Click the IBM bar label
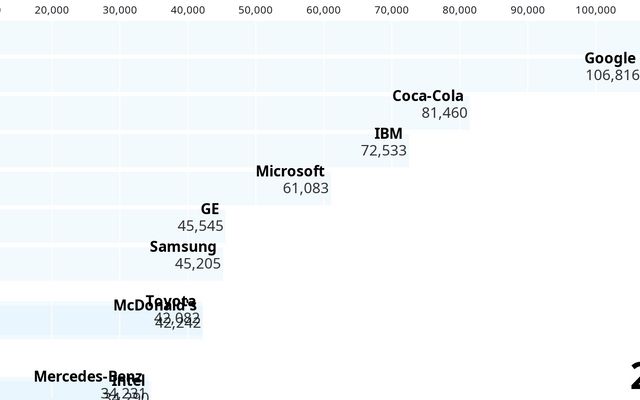The height and width of the screenshot is (400, 640). [388, 133]
